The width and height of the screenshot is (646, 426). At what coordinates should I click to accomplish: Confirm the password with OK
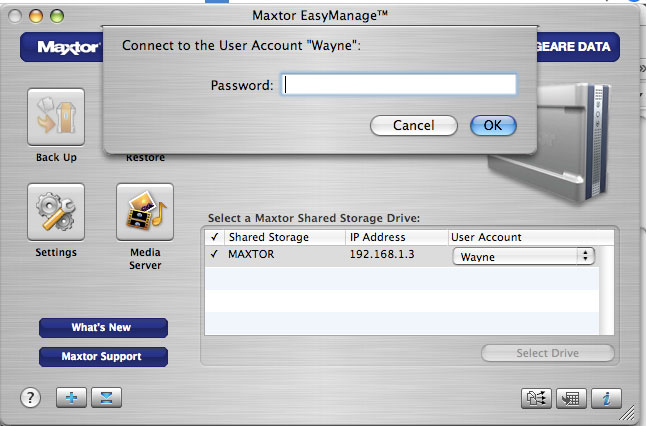coord(493,125)
